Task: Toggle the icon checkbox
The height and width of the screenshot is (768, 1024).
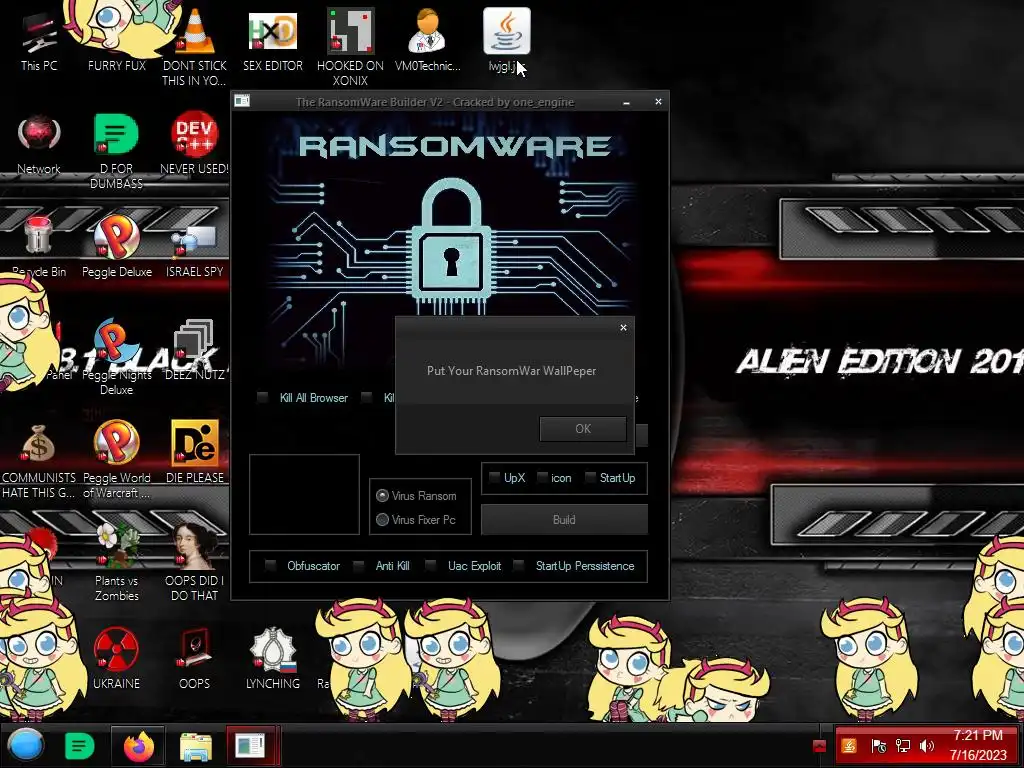Action: point(542,477)
